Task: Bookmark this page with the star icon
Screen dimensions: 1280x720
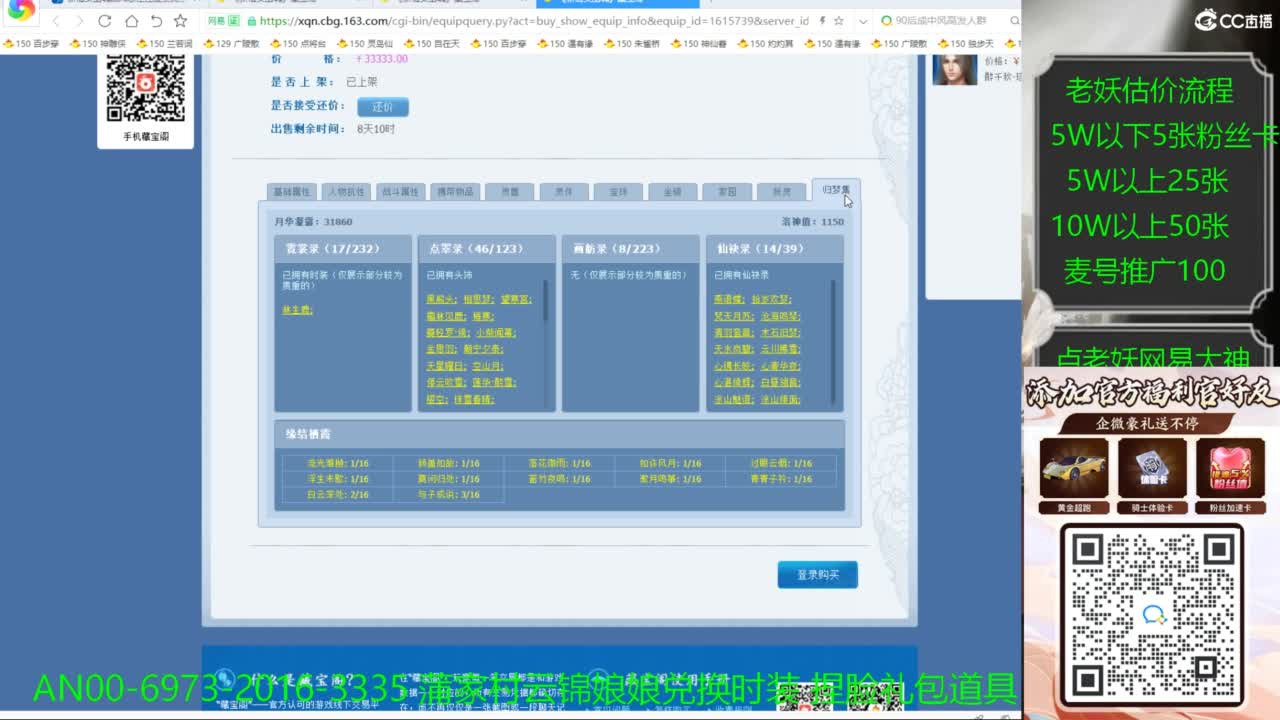Action: tap(180, 21)
